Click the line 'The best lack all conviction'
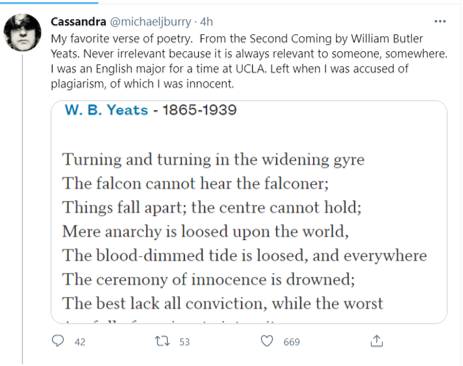463x366 pixels. pos(223,304)
